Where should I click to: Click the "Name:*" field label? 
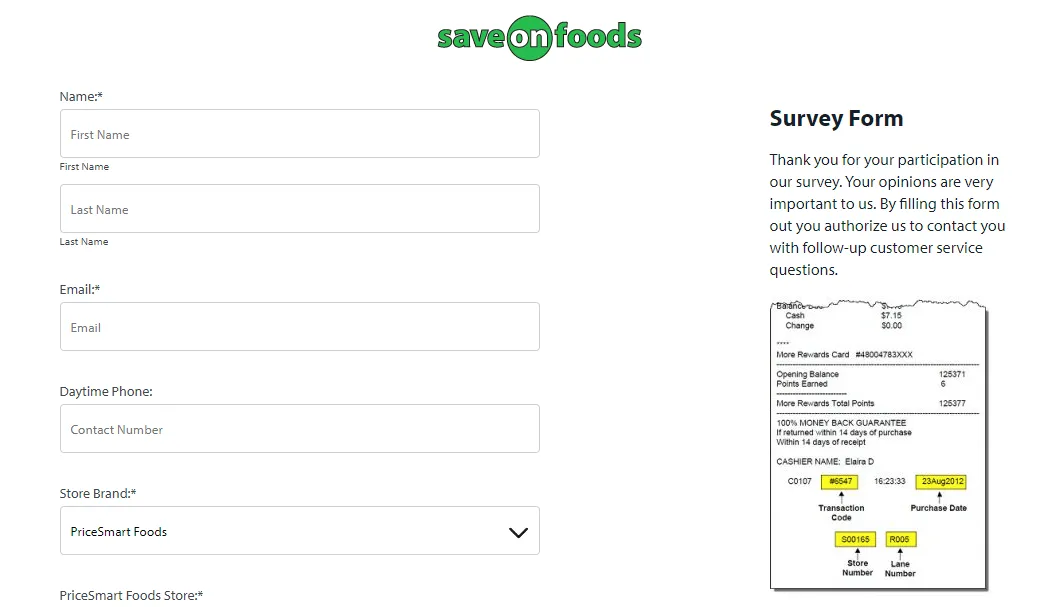pos(81,96)
